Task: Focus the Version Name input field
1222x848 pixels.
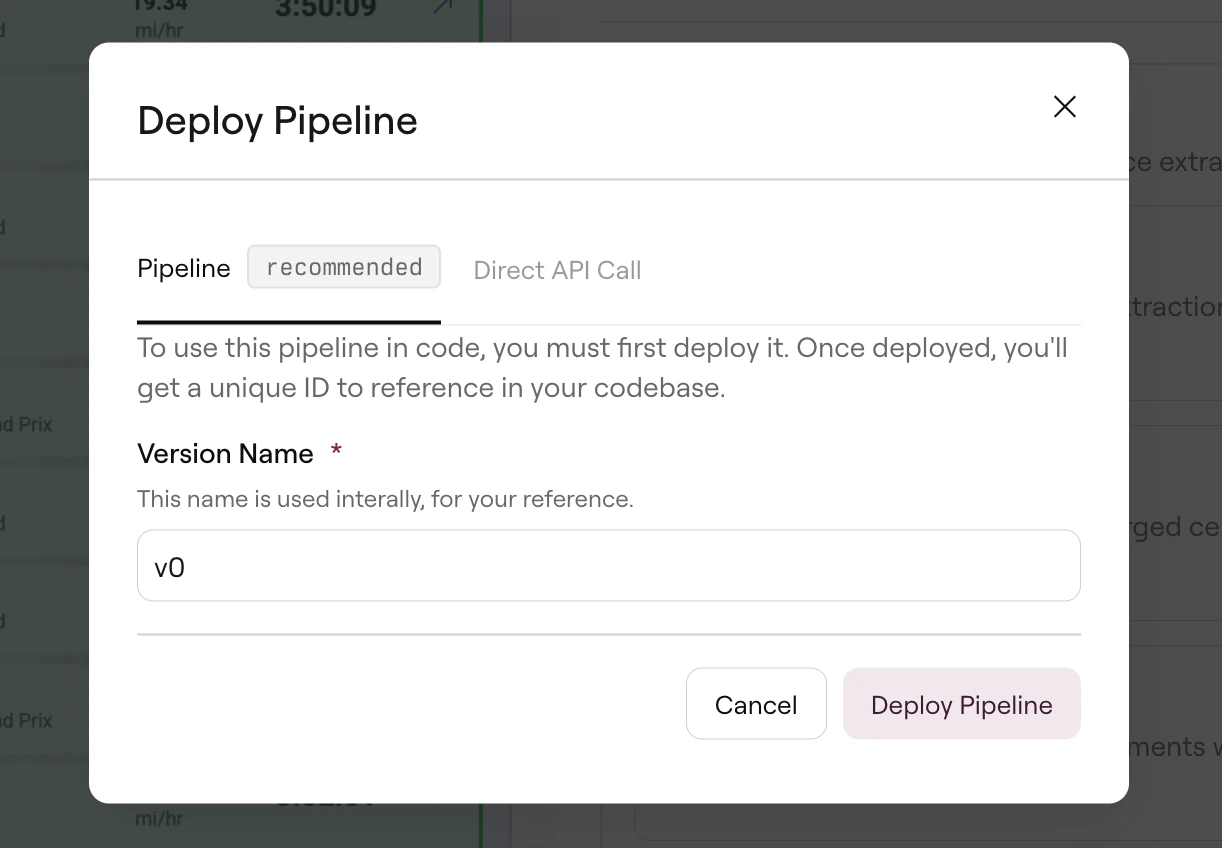Action: (x=608, y=565)
